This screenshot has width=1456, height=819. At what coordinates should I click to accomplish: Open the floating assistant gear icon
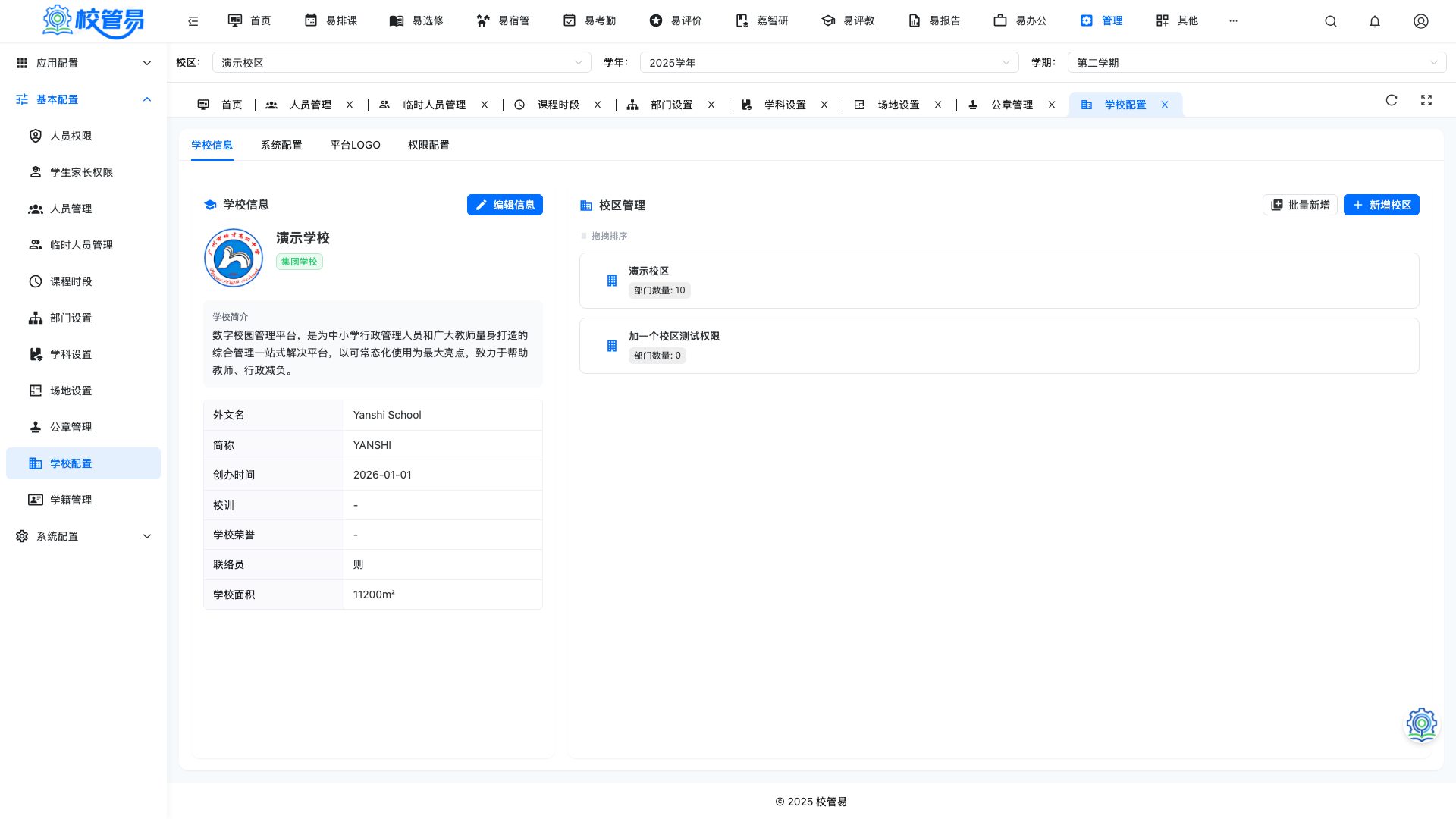[1422, 724]
